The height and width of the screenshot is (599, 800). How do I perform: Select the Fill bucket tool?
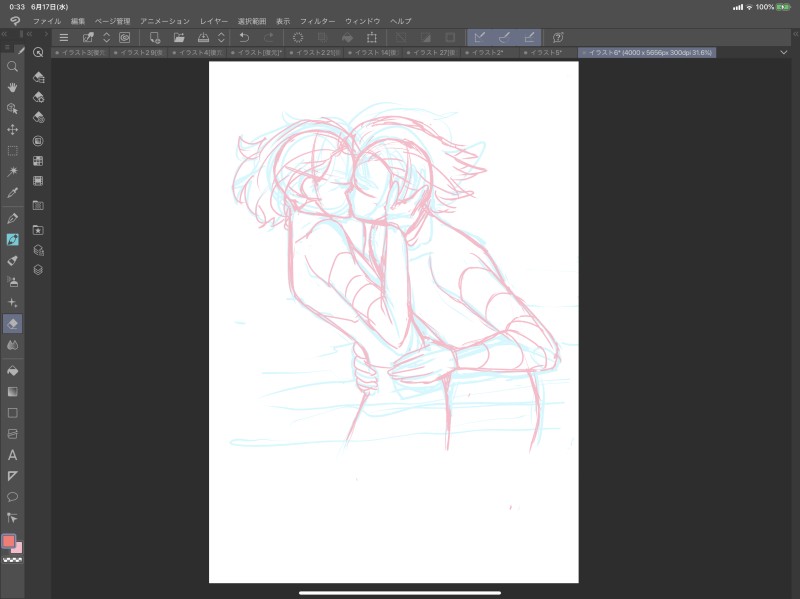(12, 370)
